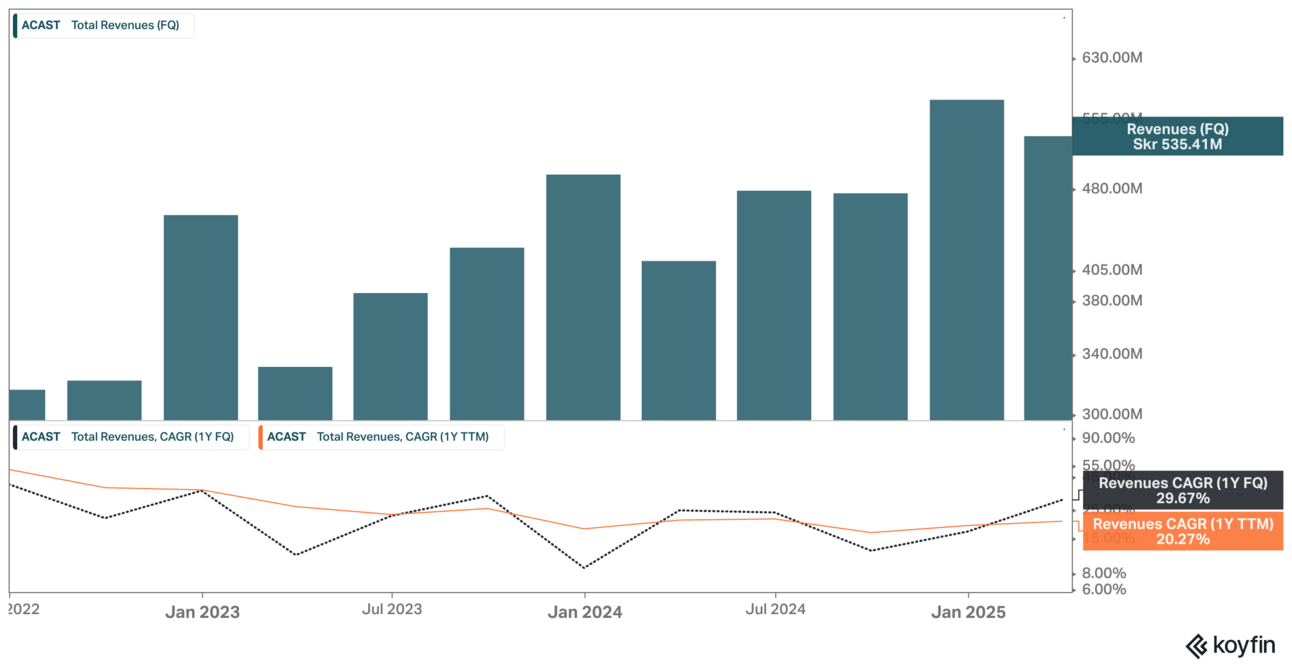Viewport: 1292px width, 668px height.
Task: Click the tallest revenue bar in the chart
Action: 966,260
